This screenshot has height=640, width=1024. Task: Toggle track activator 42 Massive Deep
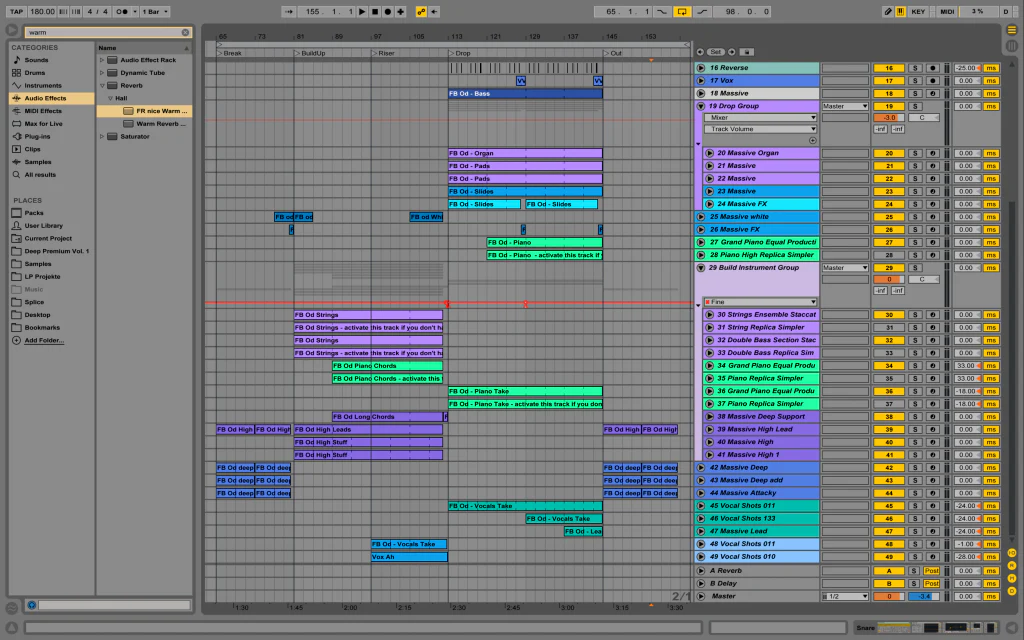[x=889, y=468]
